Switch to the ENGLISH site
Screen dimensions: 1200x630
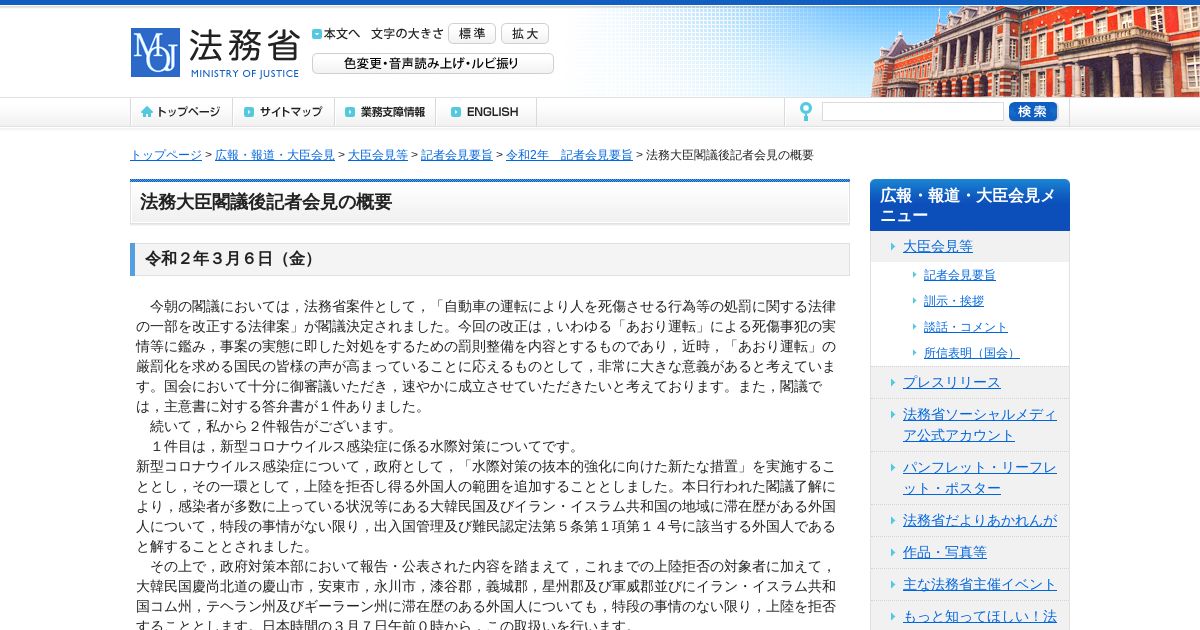tap(486, 112)
